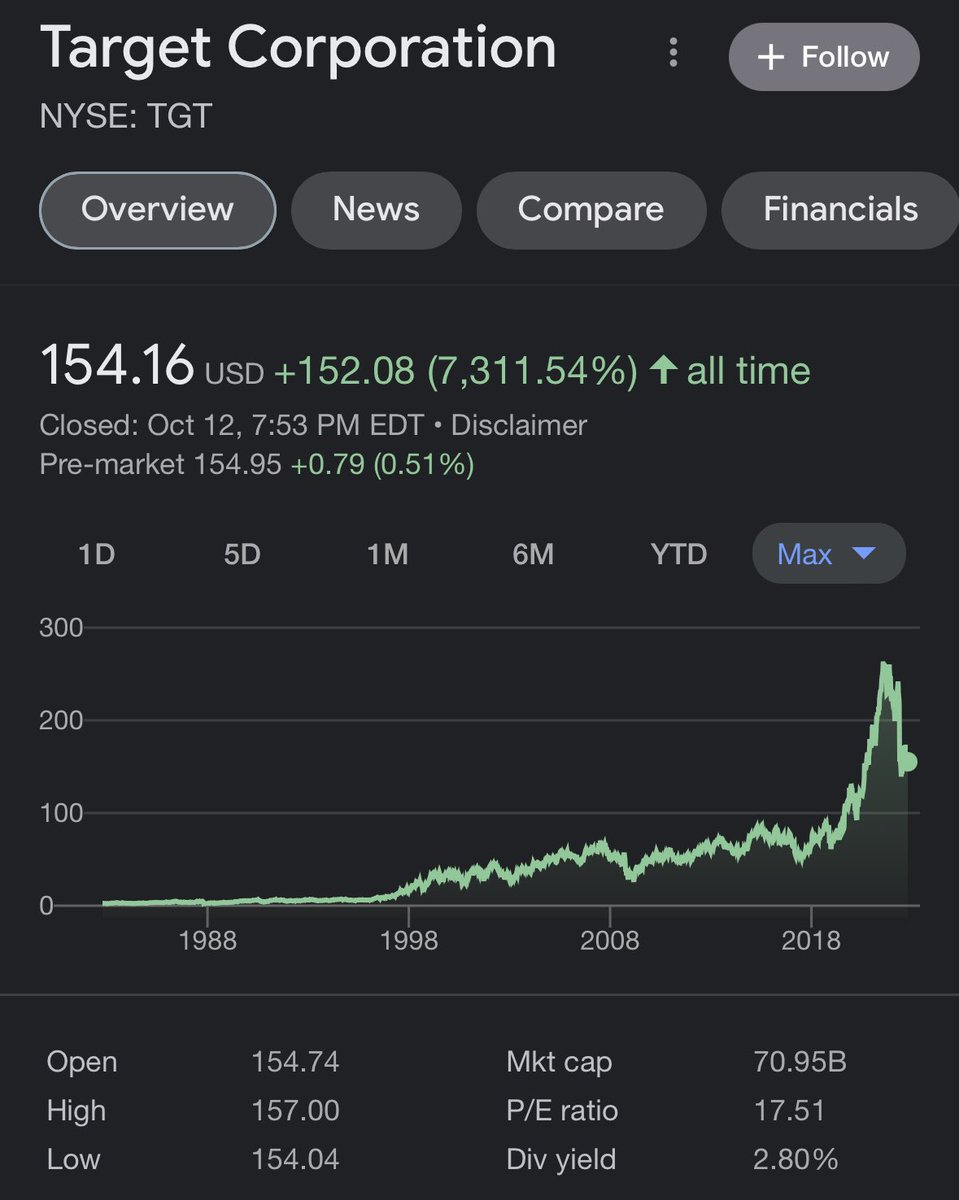Select the 5D chart range
Image resolution: width=959 pixels, height=1200 pixels.
242,554
